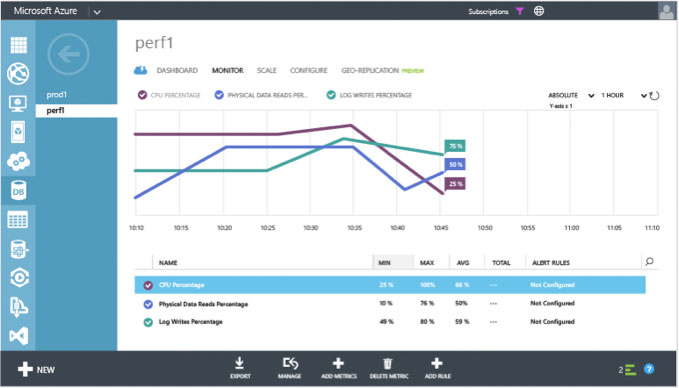Viewport: 679px width, 388px height.
Task: Open the help question mark icon
Action: point(649,369)
